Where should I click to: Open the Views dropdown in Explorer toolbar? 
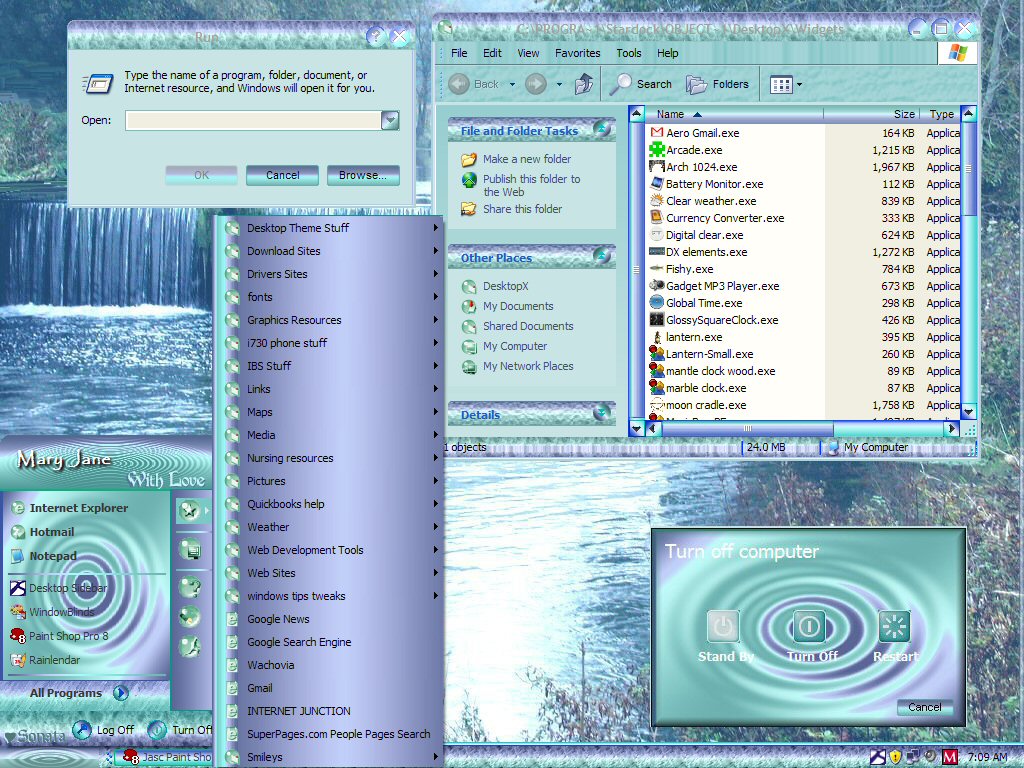pyautogui.click(x=786, y=84)
